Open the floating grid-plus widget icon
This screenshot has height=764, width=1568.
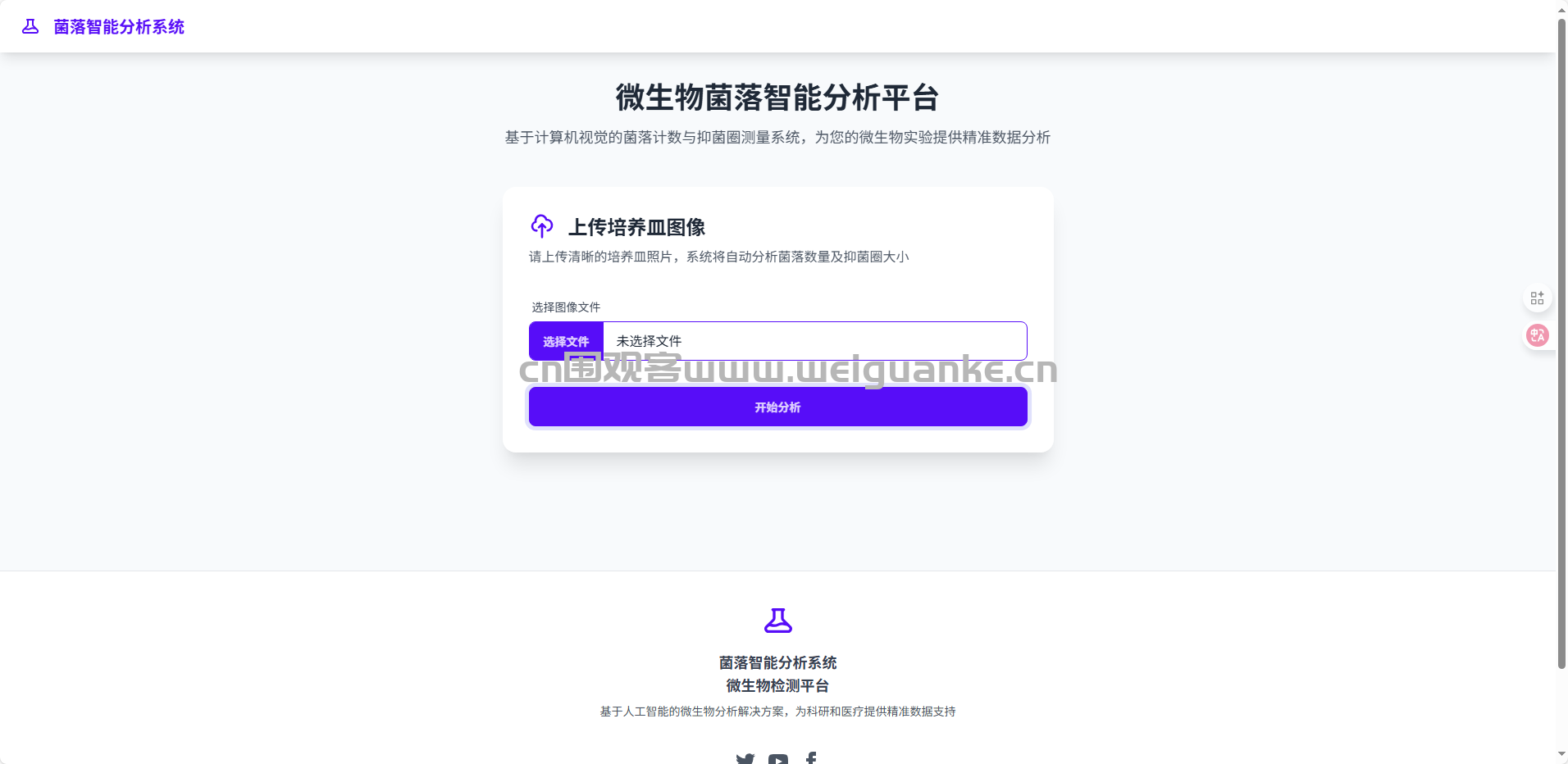click(x=1537, y=298)
